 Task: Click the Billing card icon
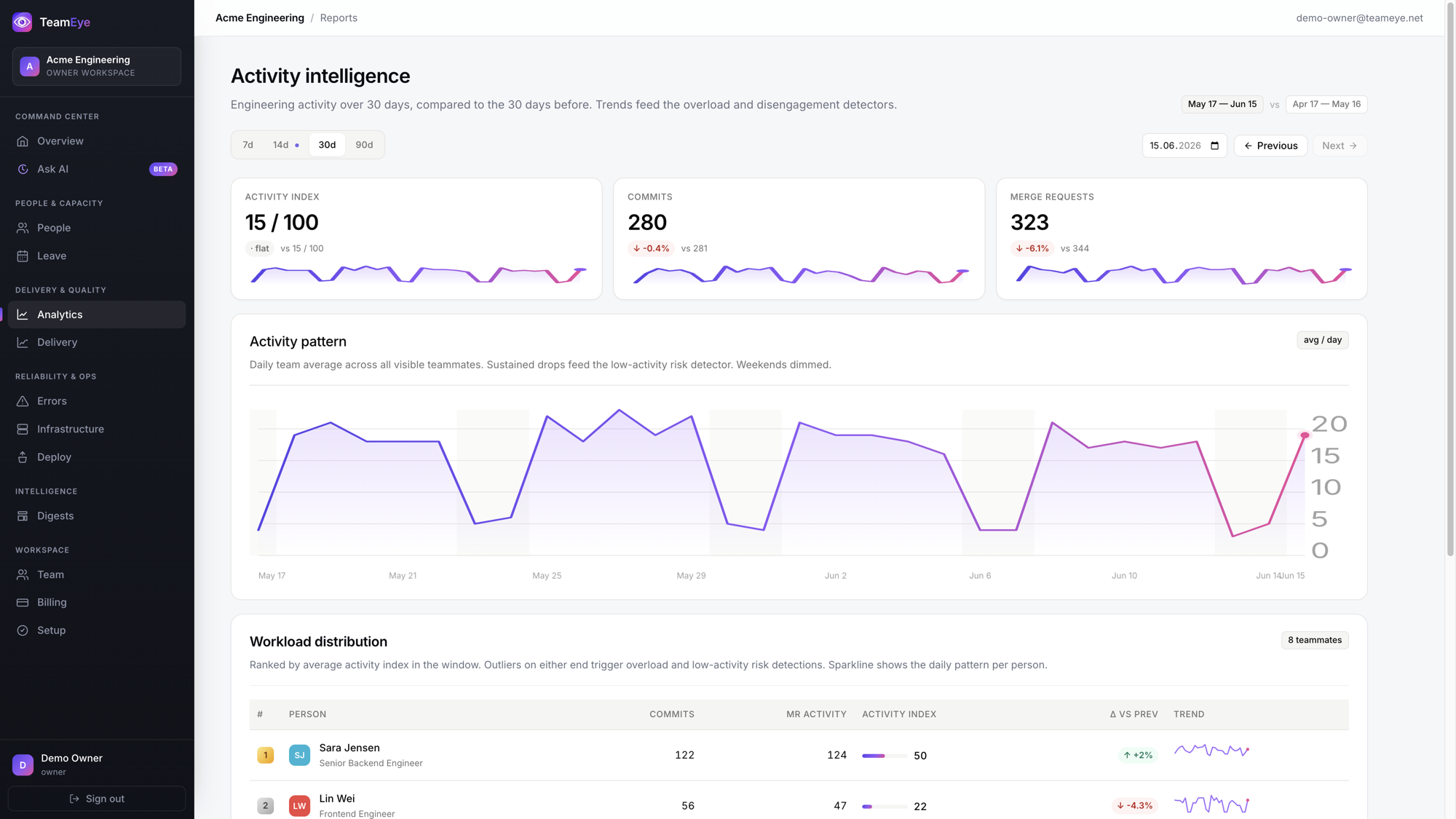pos(23,603)
